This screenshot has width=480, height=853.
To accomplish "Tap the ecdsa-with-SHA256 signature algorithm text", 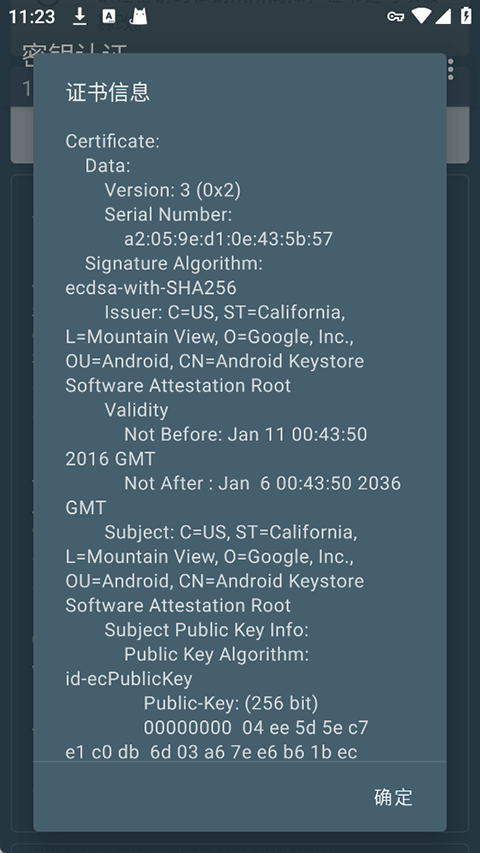I will (151, 288).
